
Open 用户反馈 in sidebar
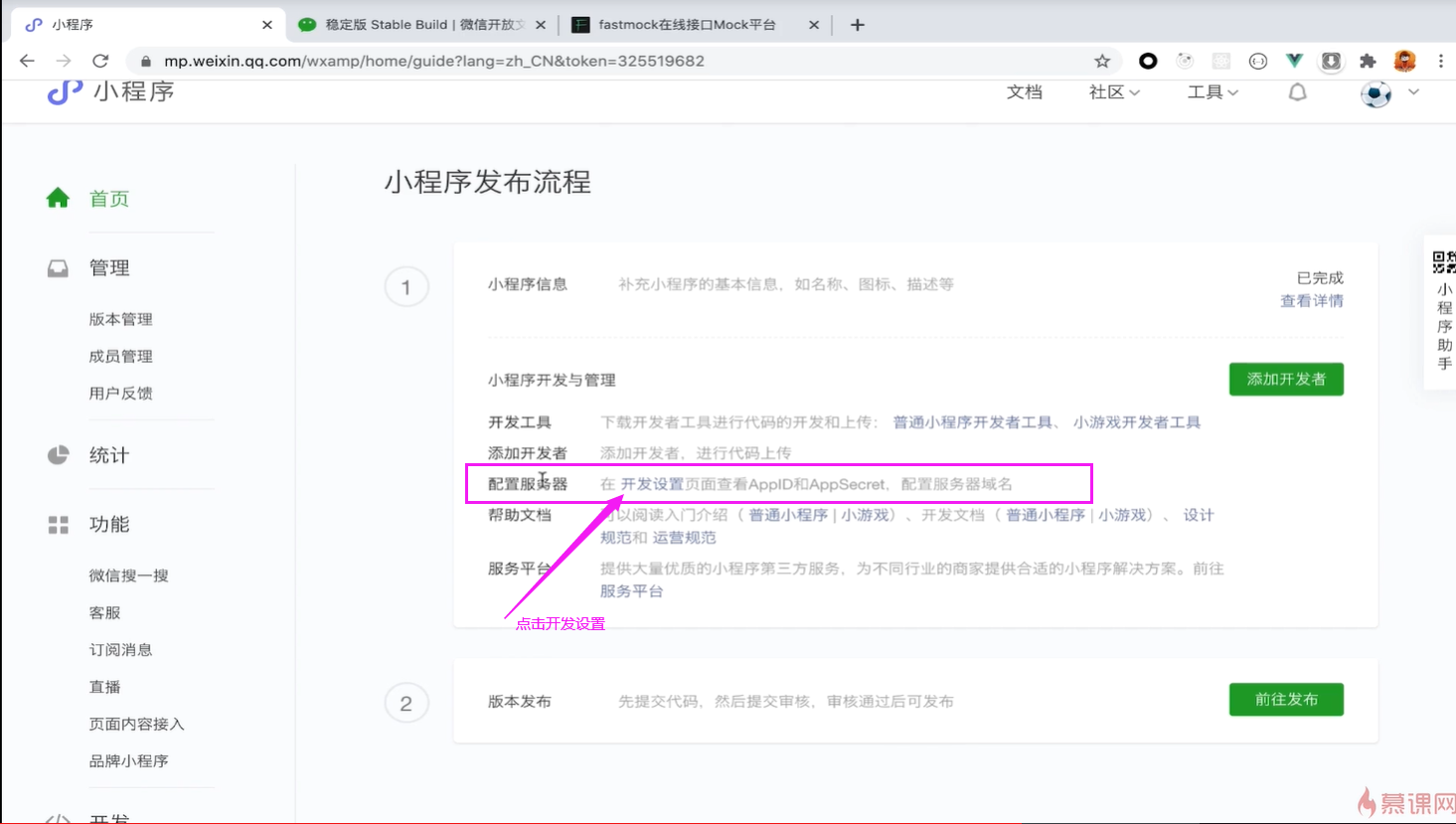(x=120, y=393)
